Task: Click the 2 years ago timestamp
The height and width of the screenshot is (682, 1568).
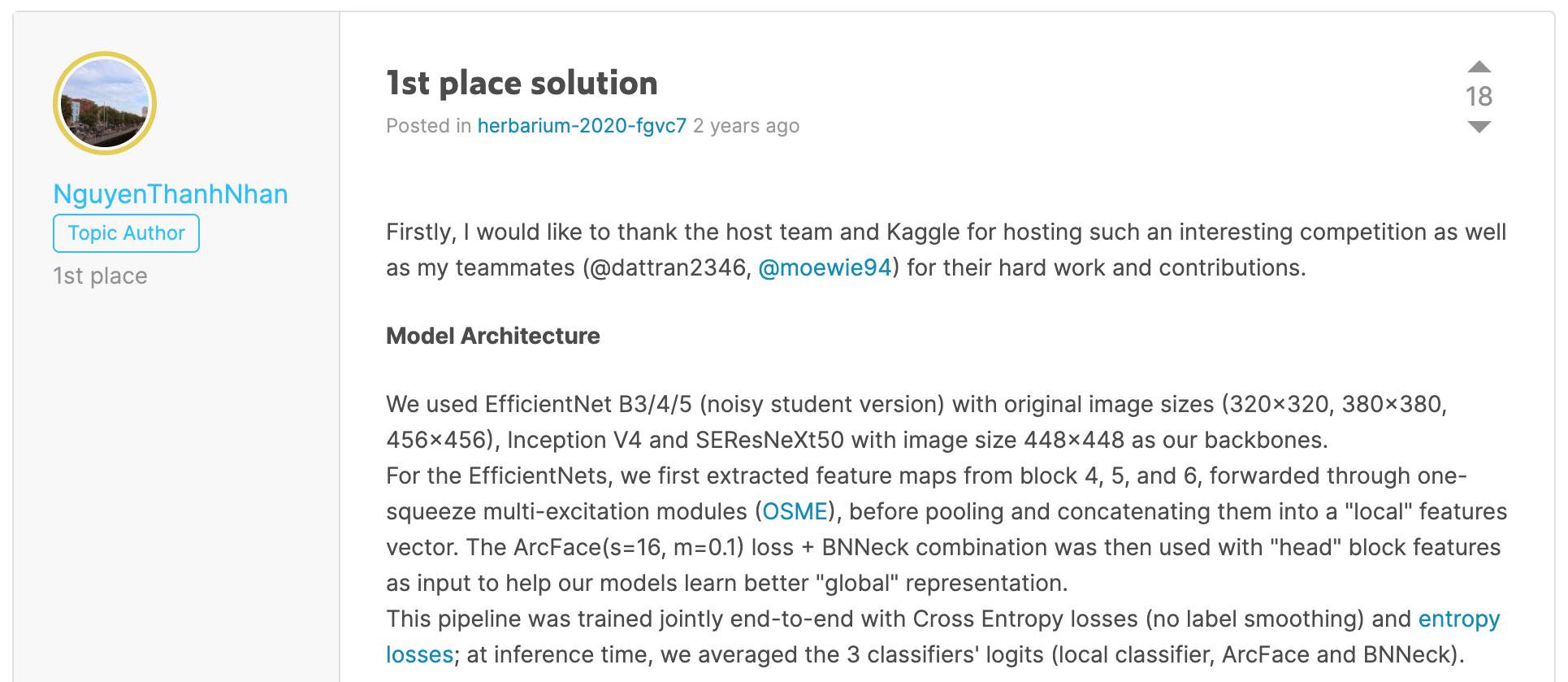Action: pos(746,126)
